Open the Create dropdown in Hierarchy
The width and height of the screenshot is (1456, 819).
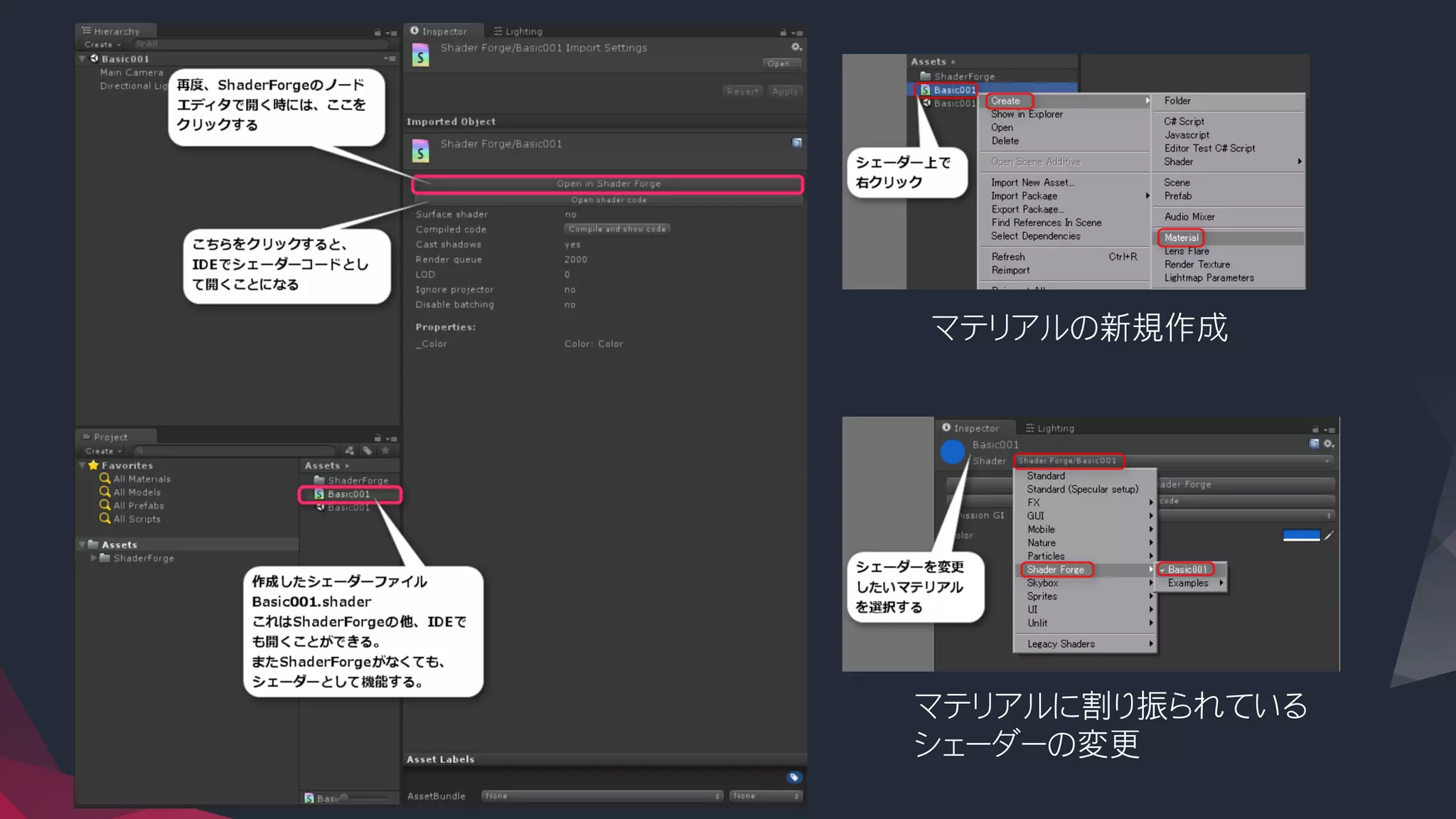[x=103, y=44]
